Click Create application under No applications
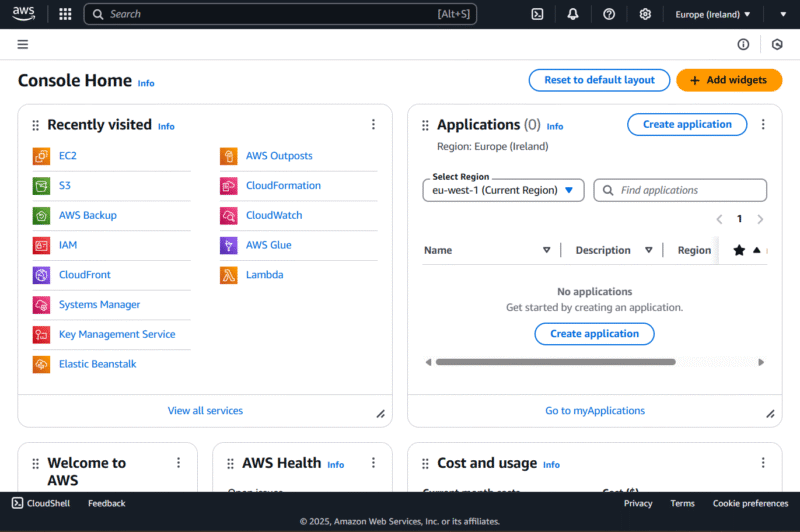Viewport: 800px width, 532px height. [594, 334]
